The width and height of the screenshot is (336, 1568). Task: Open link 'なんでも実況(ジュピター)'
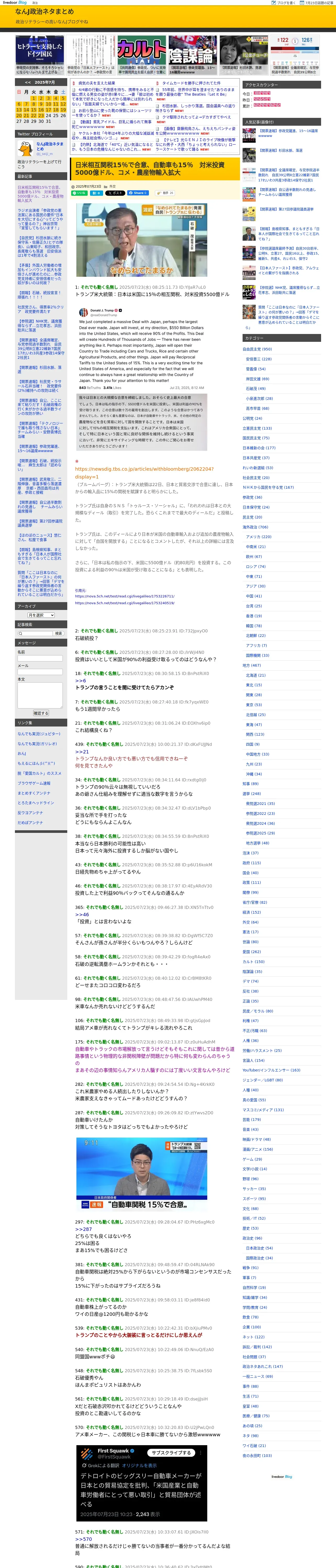click(39, 734)
